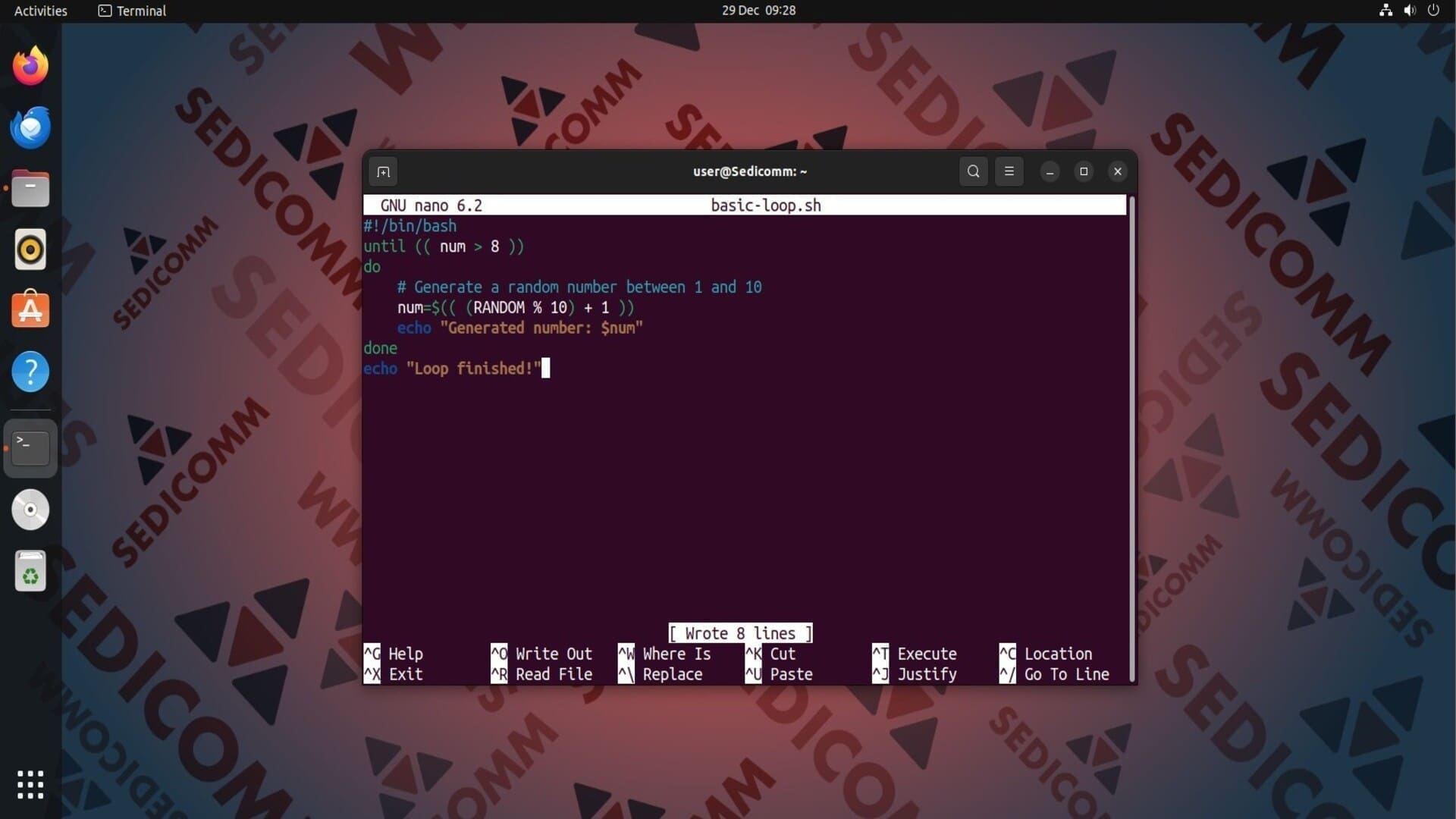Open system menu via volume icon
Viewport: 1456px width, 819px height.
(1409, 11)
